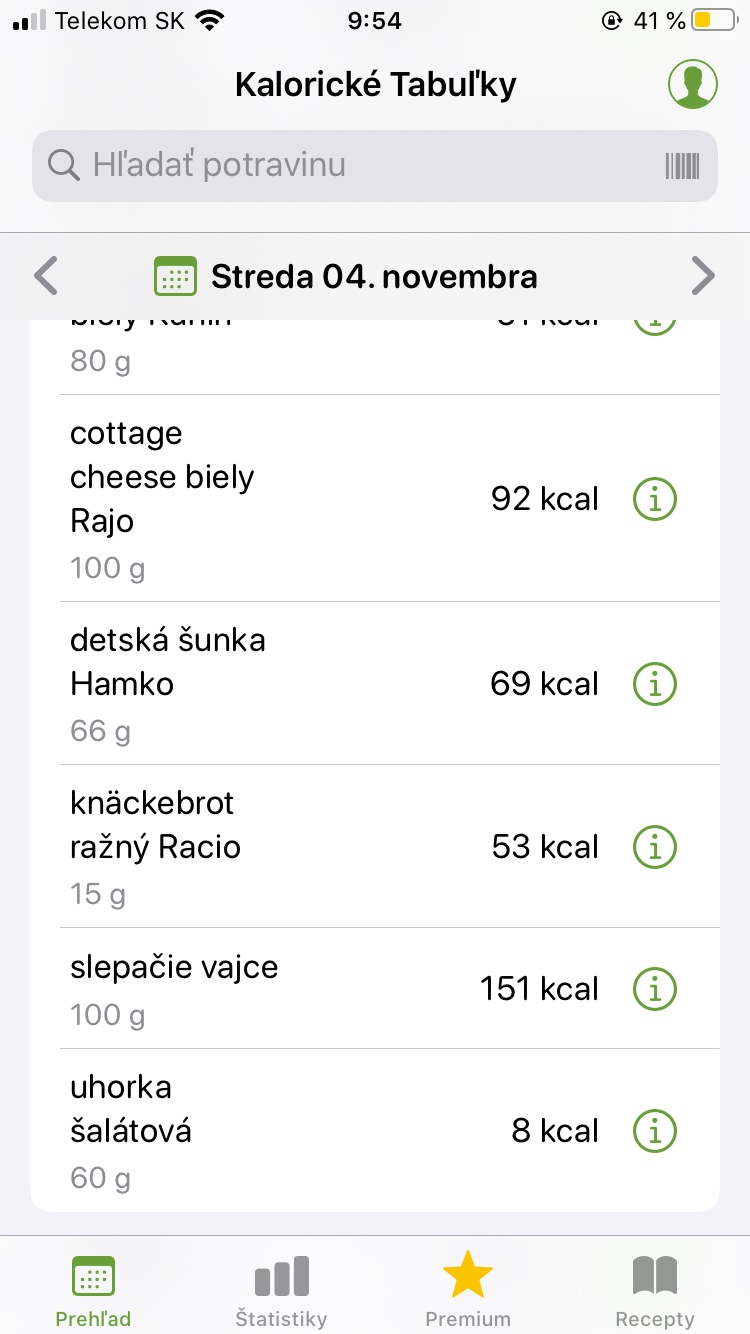Open the user profile icon

click(x=693, y=84)
